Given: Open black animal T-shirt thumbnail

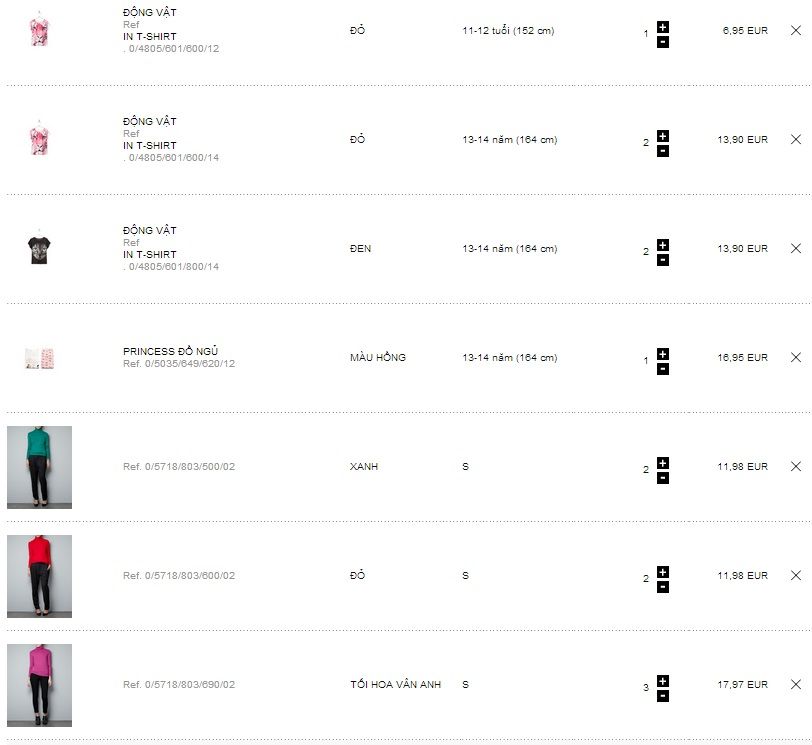Looking at the screenshot, I should (x=39, y=248).
